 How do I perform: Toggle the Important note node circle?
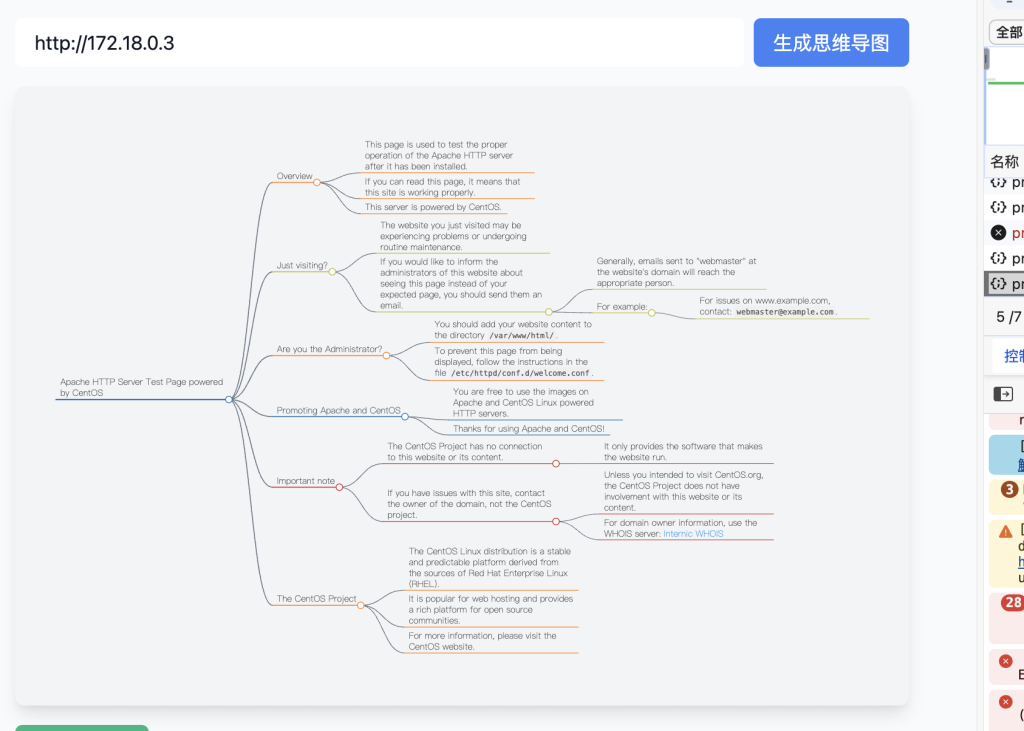pos(340,487)
